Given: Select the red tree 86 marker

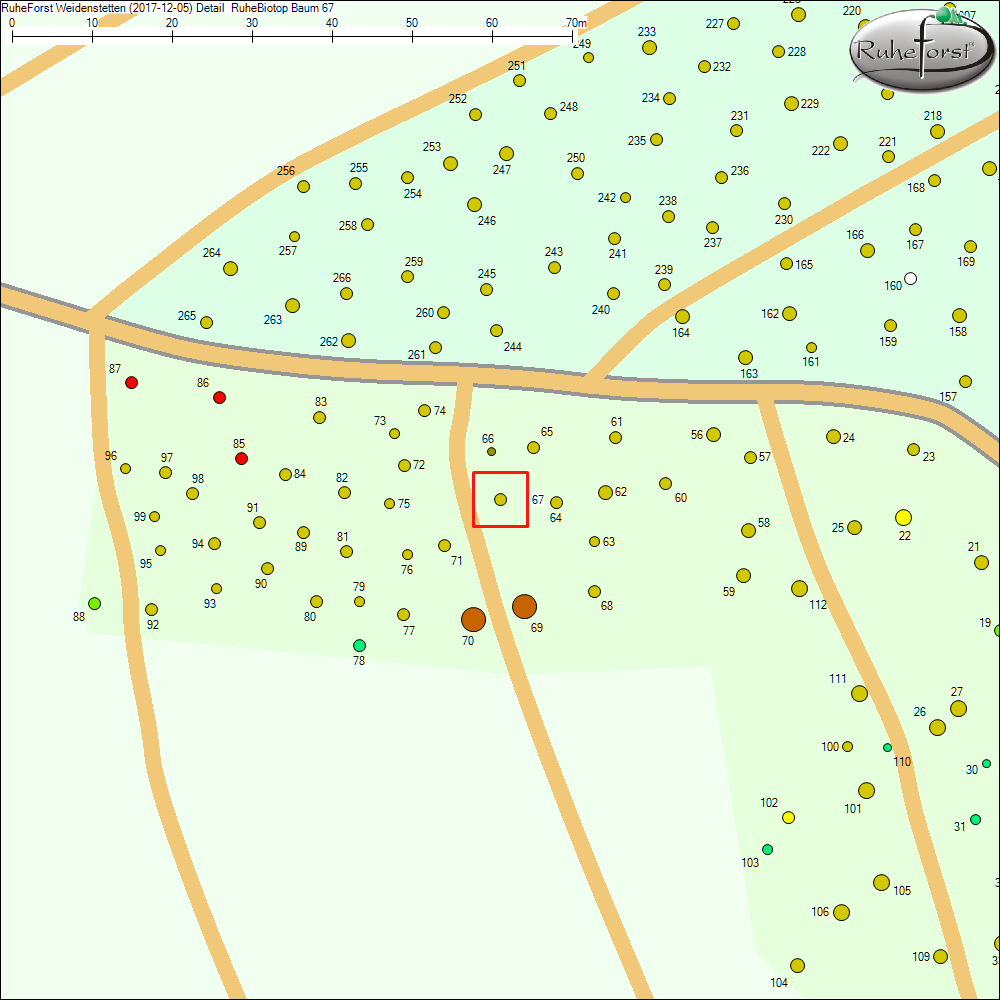Looking at the screenshot, I should click(220, 398).
